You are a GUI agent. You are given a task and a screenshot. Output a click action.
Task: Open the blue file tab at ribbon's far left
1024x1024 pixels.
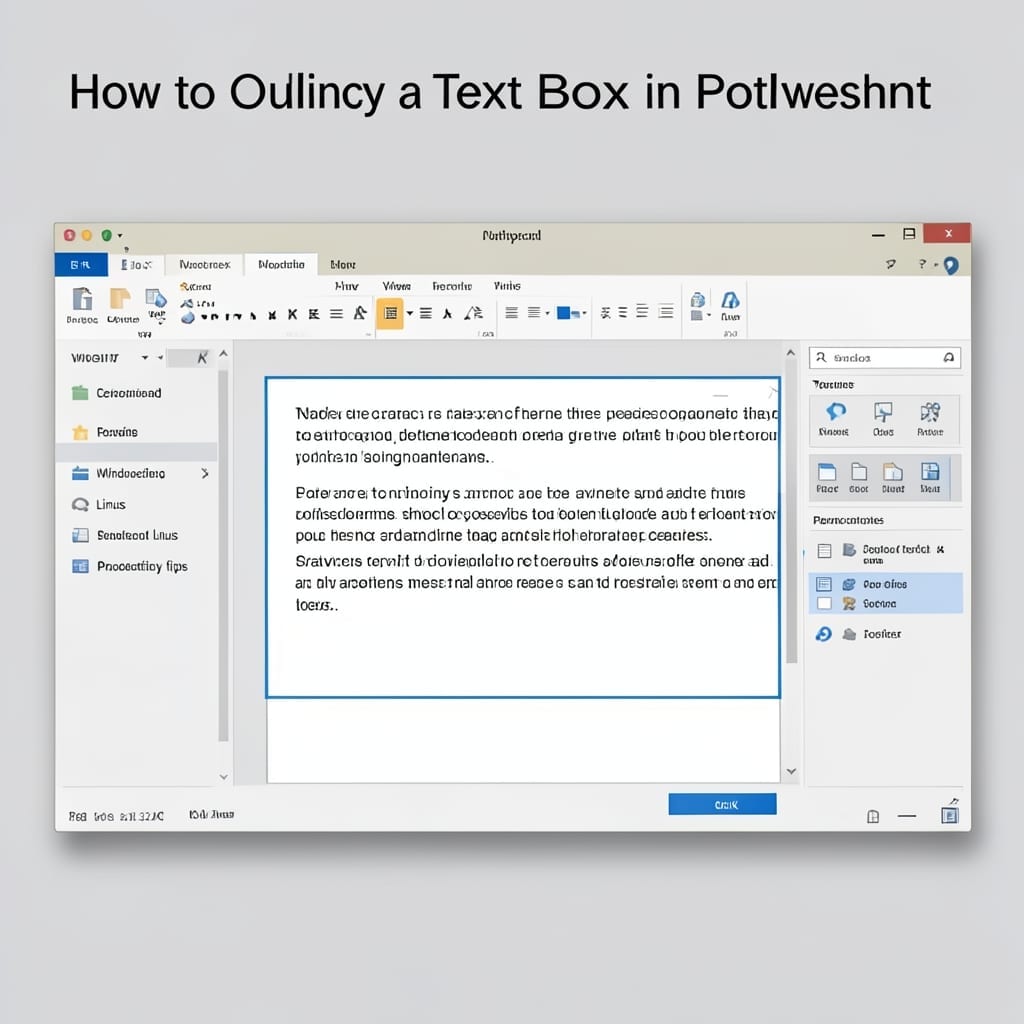coord(81,264)
